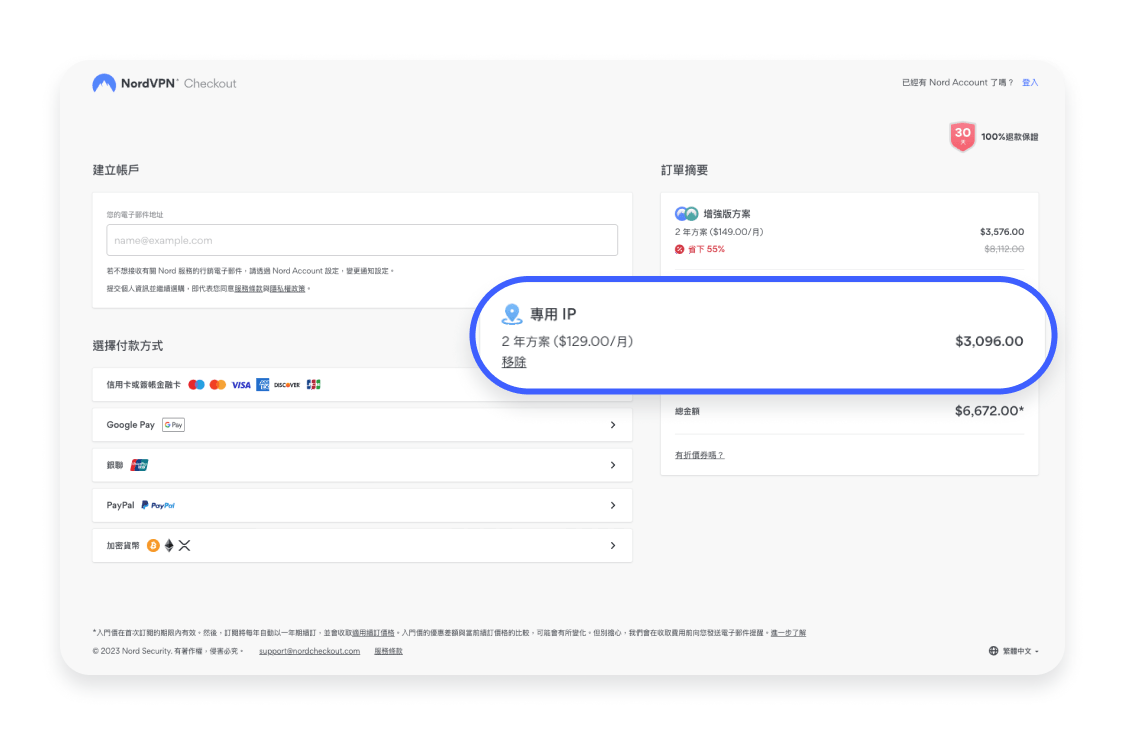The height and width of the screenshot is (735, 1125).
Task: Click support@nordcheckout.com email link
Action: coord(309,651)
